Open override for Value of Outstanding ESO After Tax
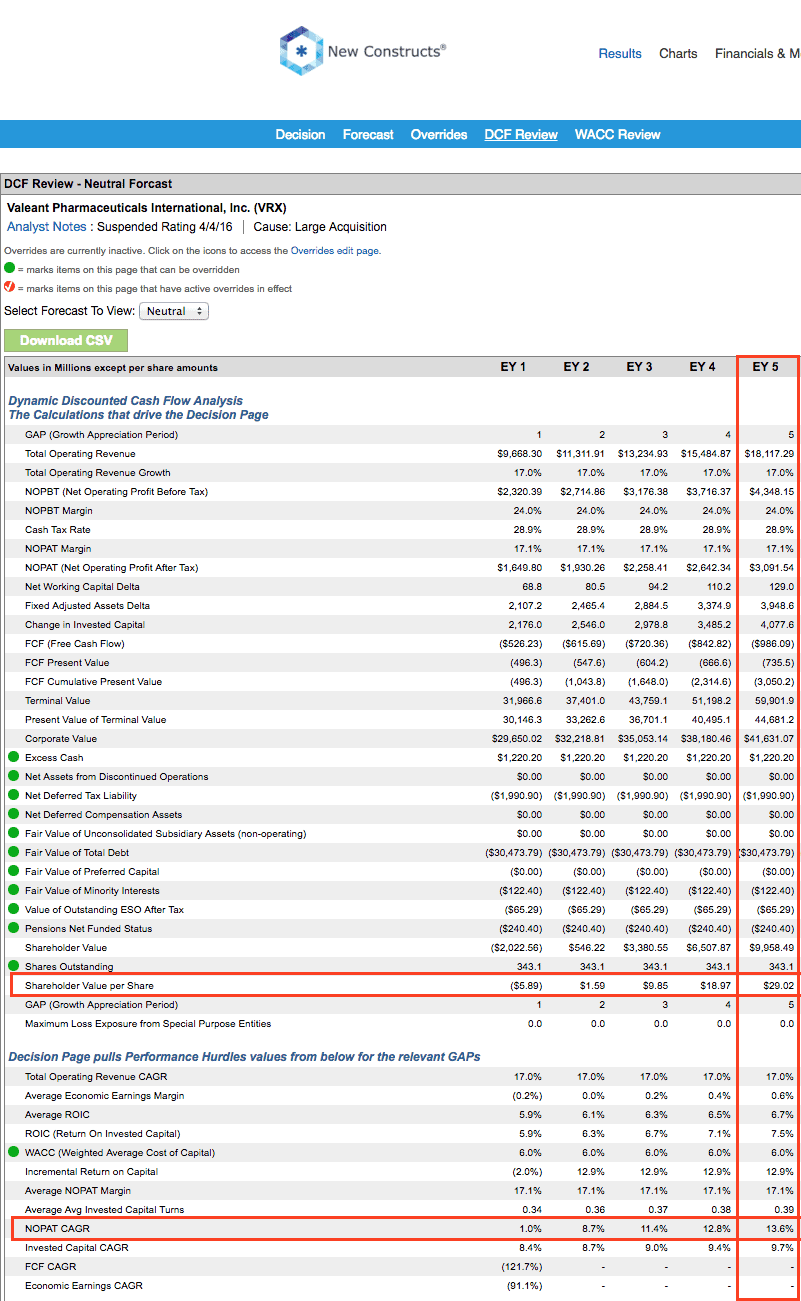The image size is (801, 1301). [x=13, y=909]
